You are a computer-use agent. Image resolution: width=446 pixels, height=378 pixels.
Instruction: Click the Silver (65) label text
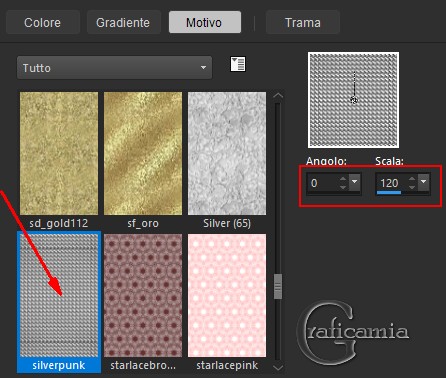[227, 223]
